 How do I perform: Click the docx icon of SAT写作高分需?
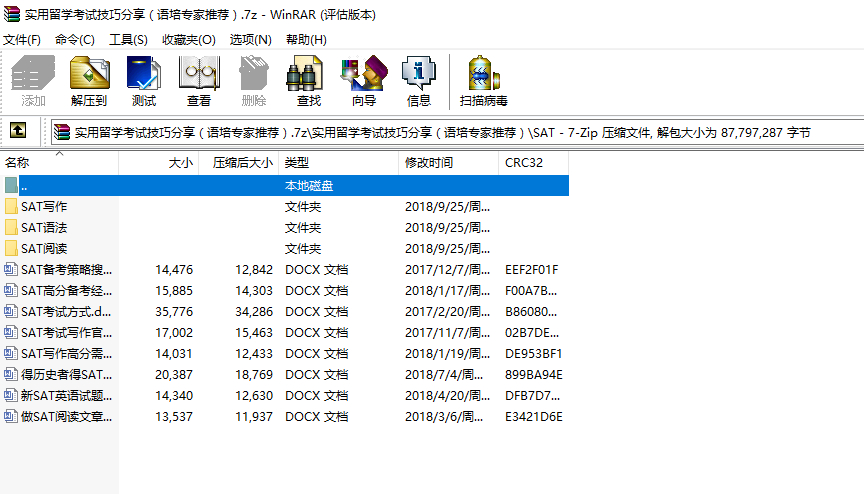pyautogui.click(x=11, y=353)
